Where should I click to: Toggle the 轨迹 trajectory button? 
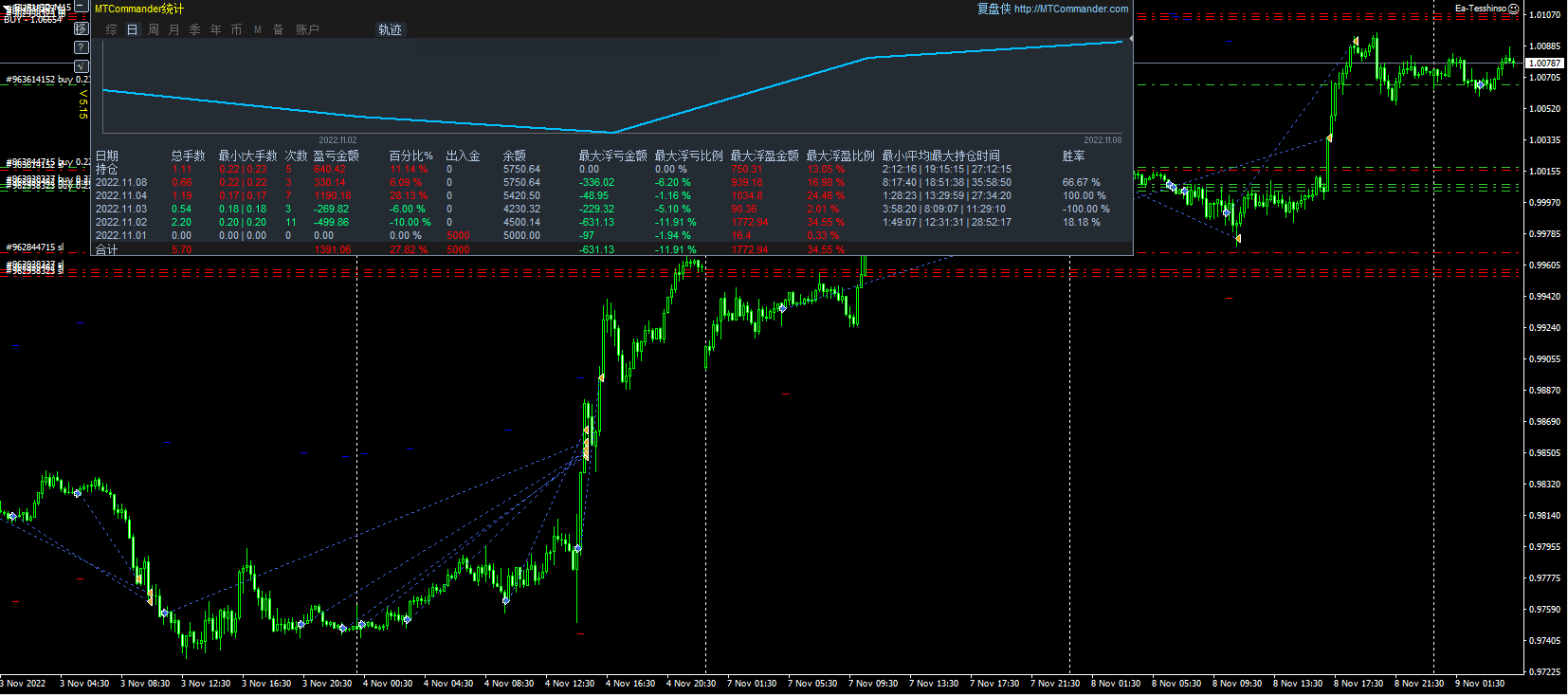coord(390,29)
